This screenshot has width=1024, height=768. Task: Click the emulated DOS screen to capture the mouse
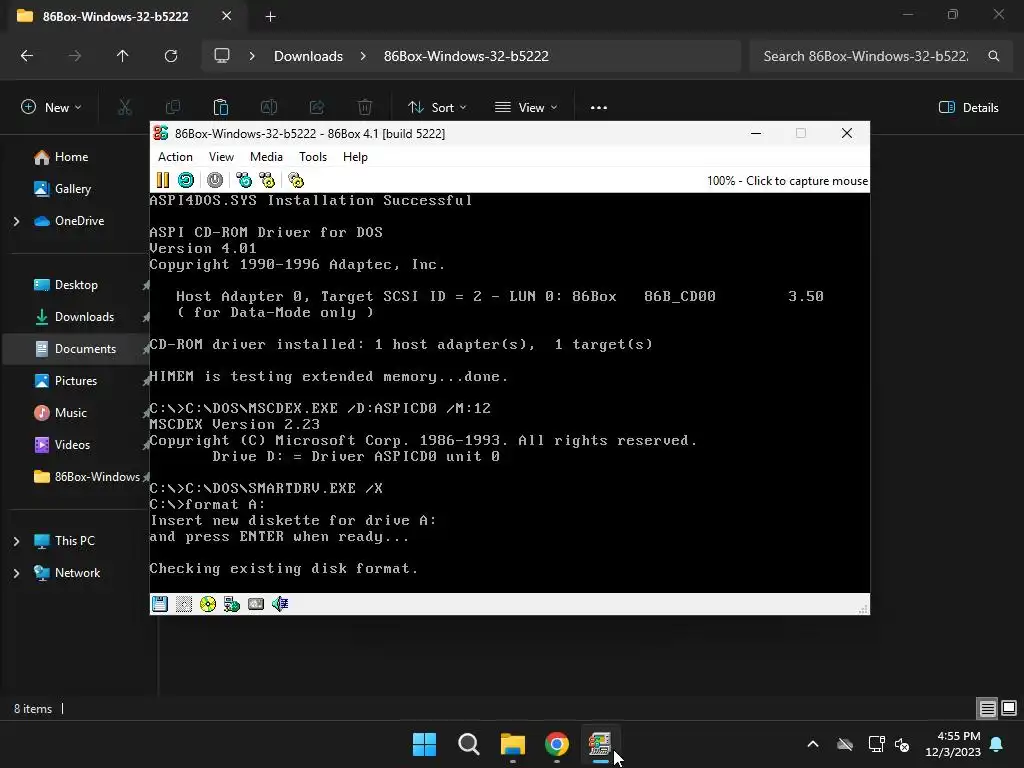[509, 392]
